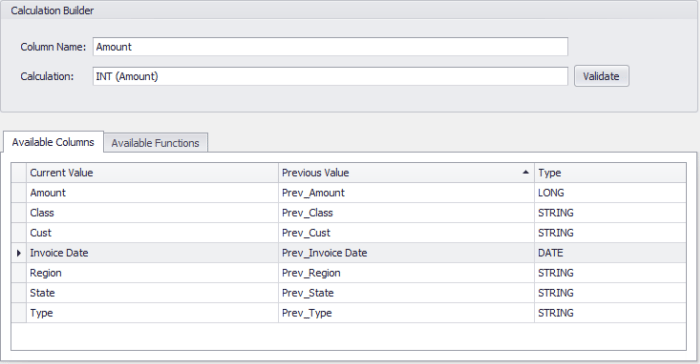Select the Region cell in Current Value
The image size is (700, 364).
click(x=152, y=273)
